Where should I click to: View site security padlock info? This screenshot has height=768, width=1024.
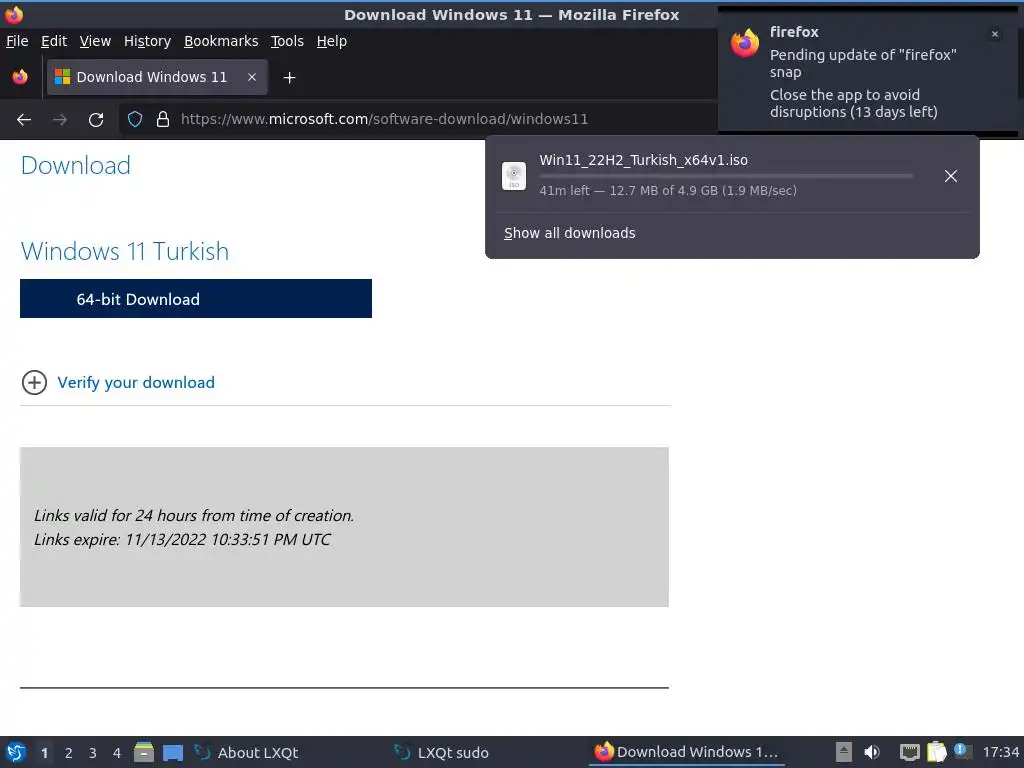point(163,120)
